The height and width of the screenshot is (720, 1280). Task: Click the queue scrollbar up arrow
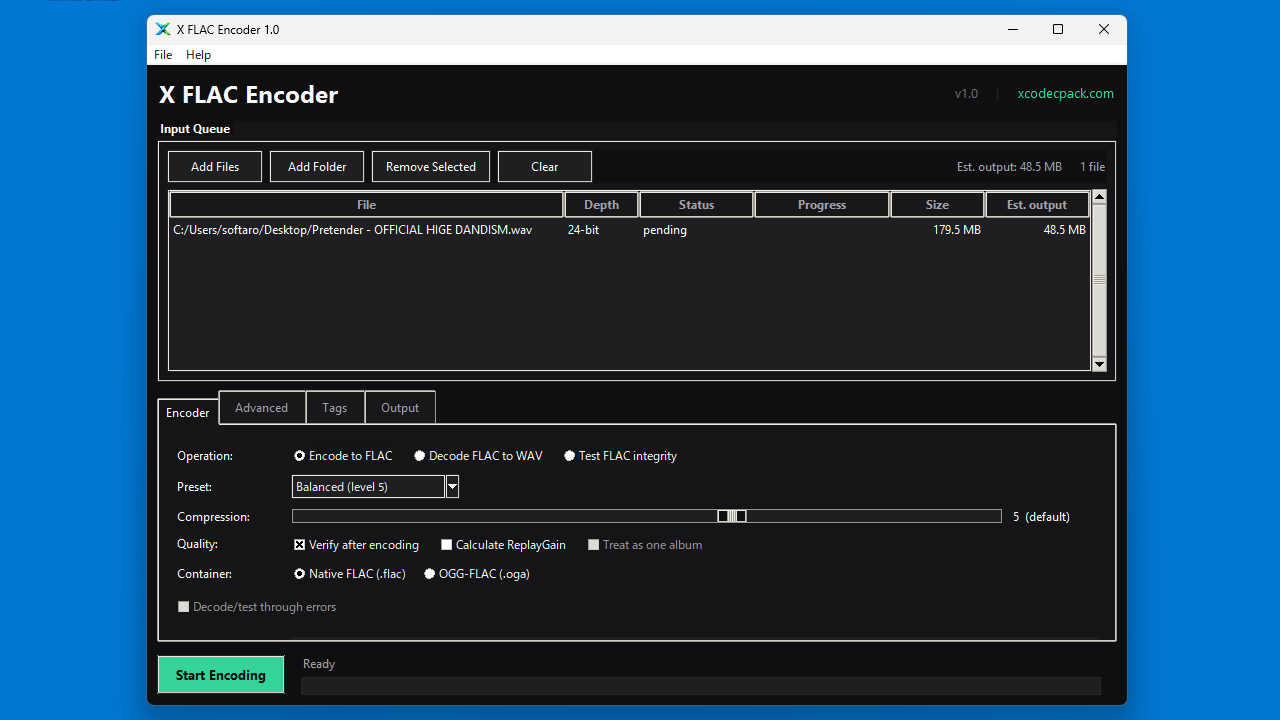(x=1100, y=197)
